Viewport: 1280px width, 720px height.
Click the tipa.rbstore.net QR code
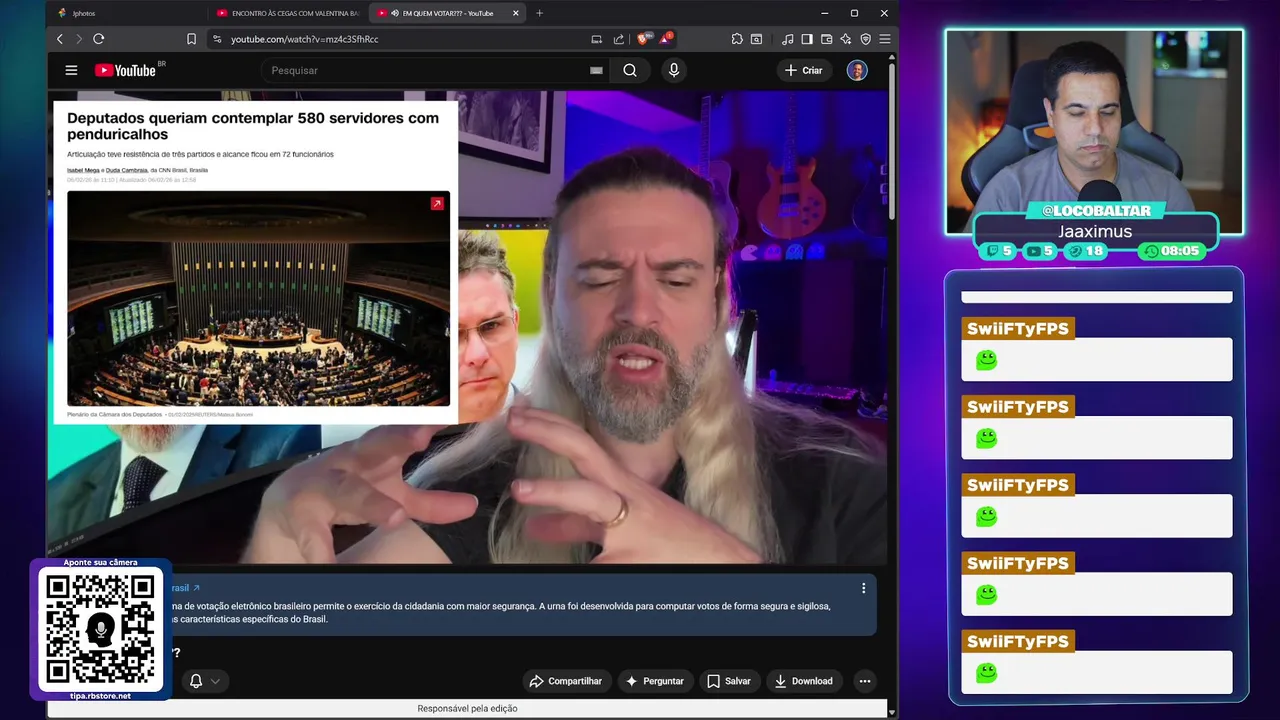click(101, 629)
